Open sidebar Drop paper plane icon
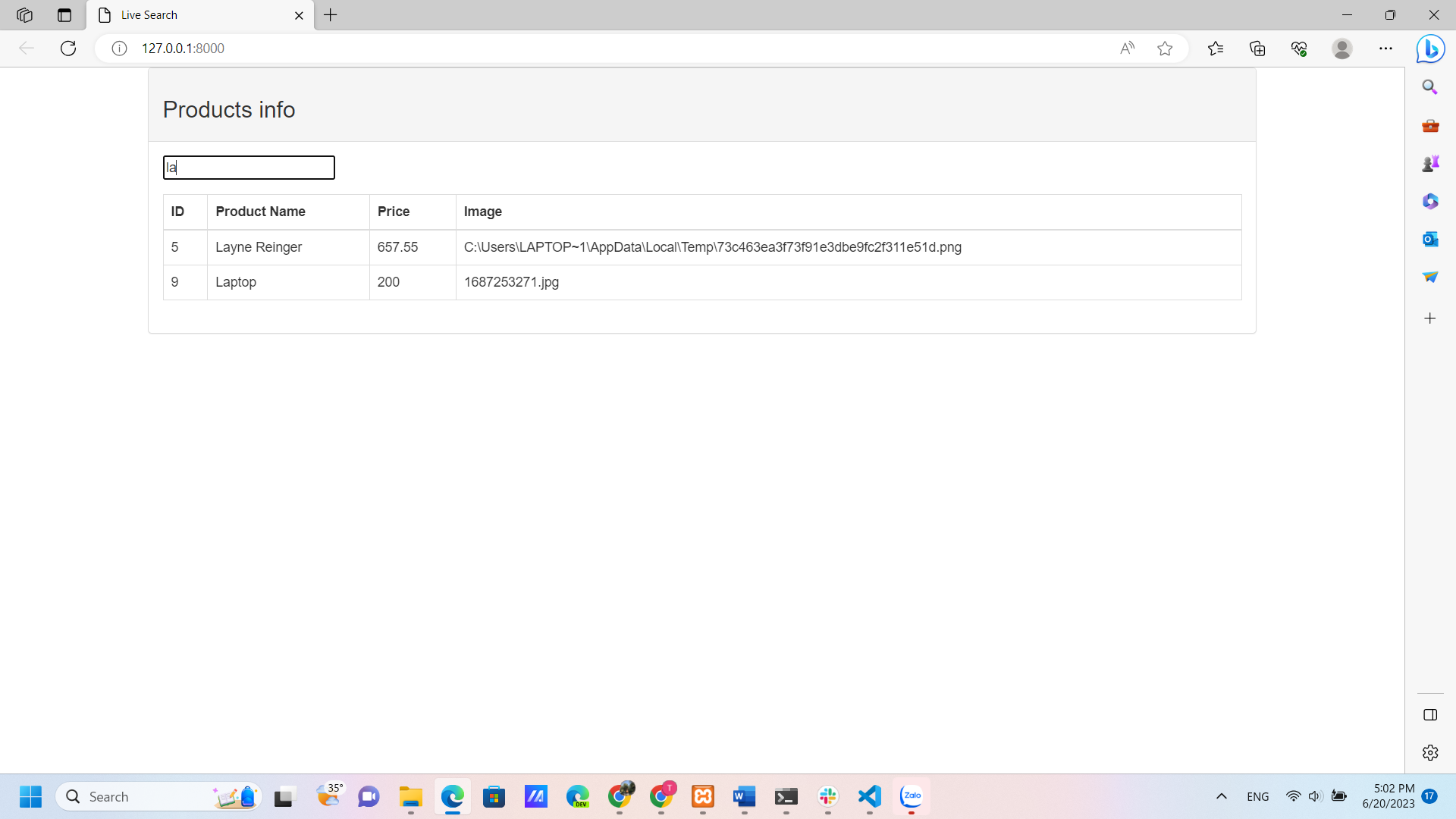 click(x=1430, y=277)
